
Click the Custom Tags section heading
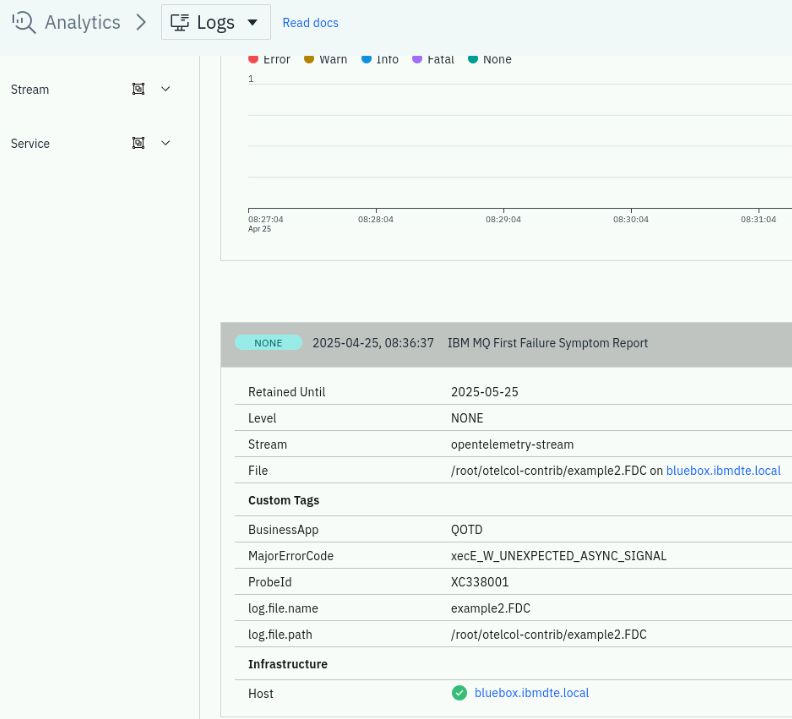[x=283, y=500]
